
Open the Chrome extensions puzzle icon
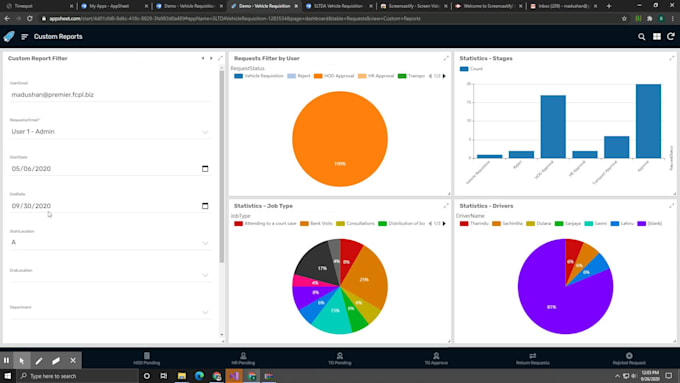coord(650,19)
